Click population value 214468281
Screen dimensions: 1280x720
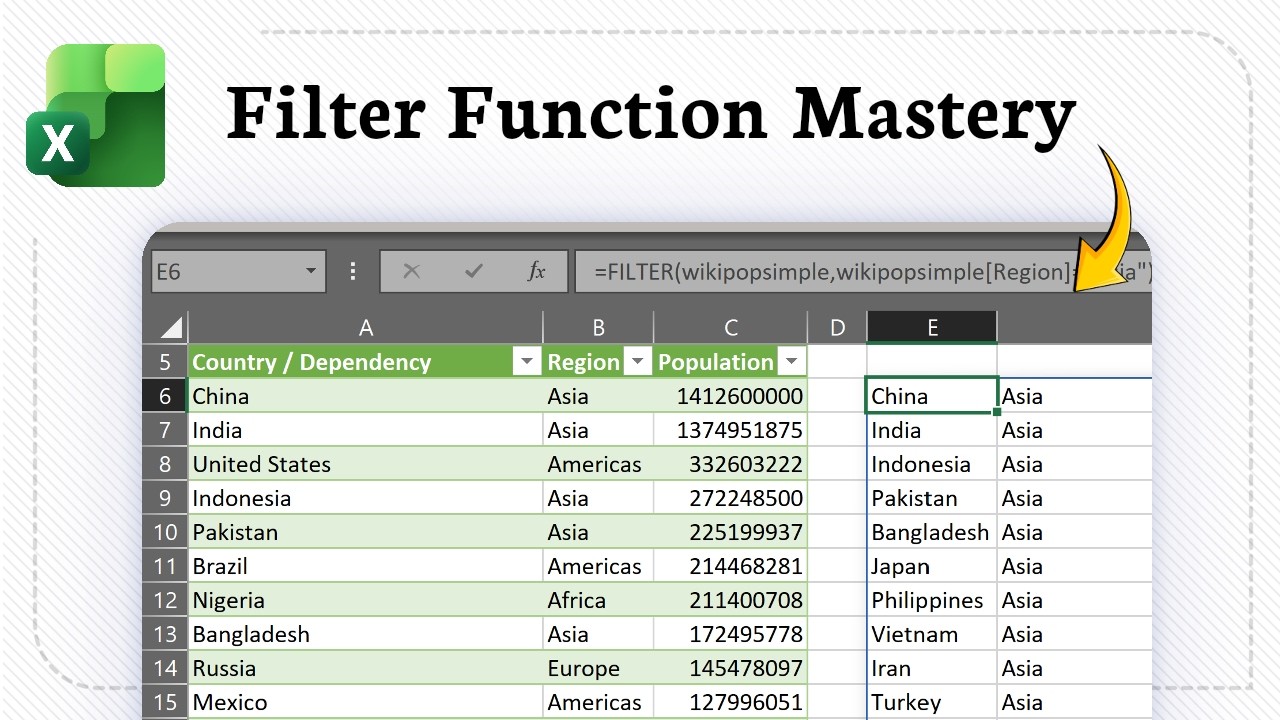[731, 566]
